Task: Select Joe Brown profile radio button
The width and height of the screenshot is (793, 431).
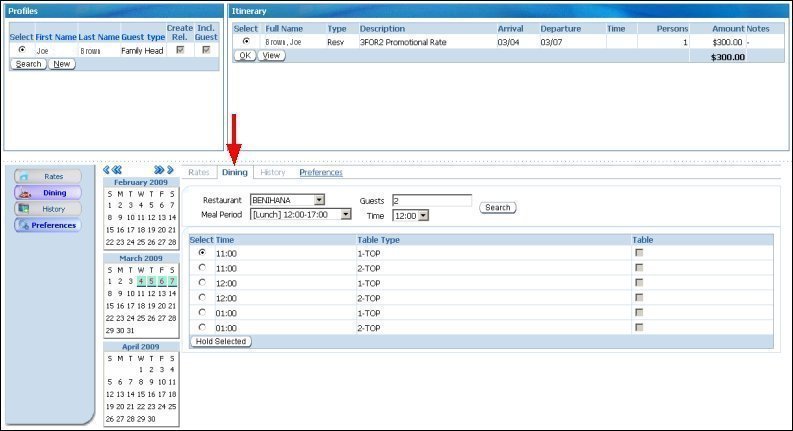Action: pyautogui.click(x=22, y=50)
